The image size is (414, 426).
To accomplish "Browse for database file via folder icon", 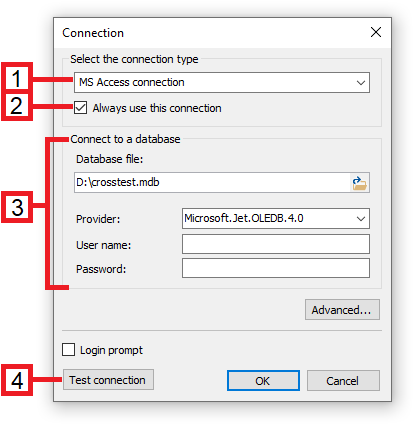I will coord(359,183).
